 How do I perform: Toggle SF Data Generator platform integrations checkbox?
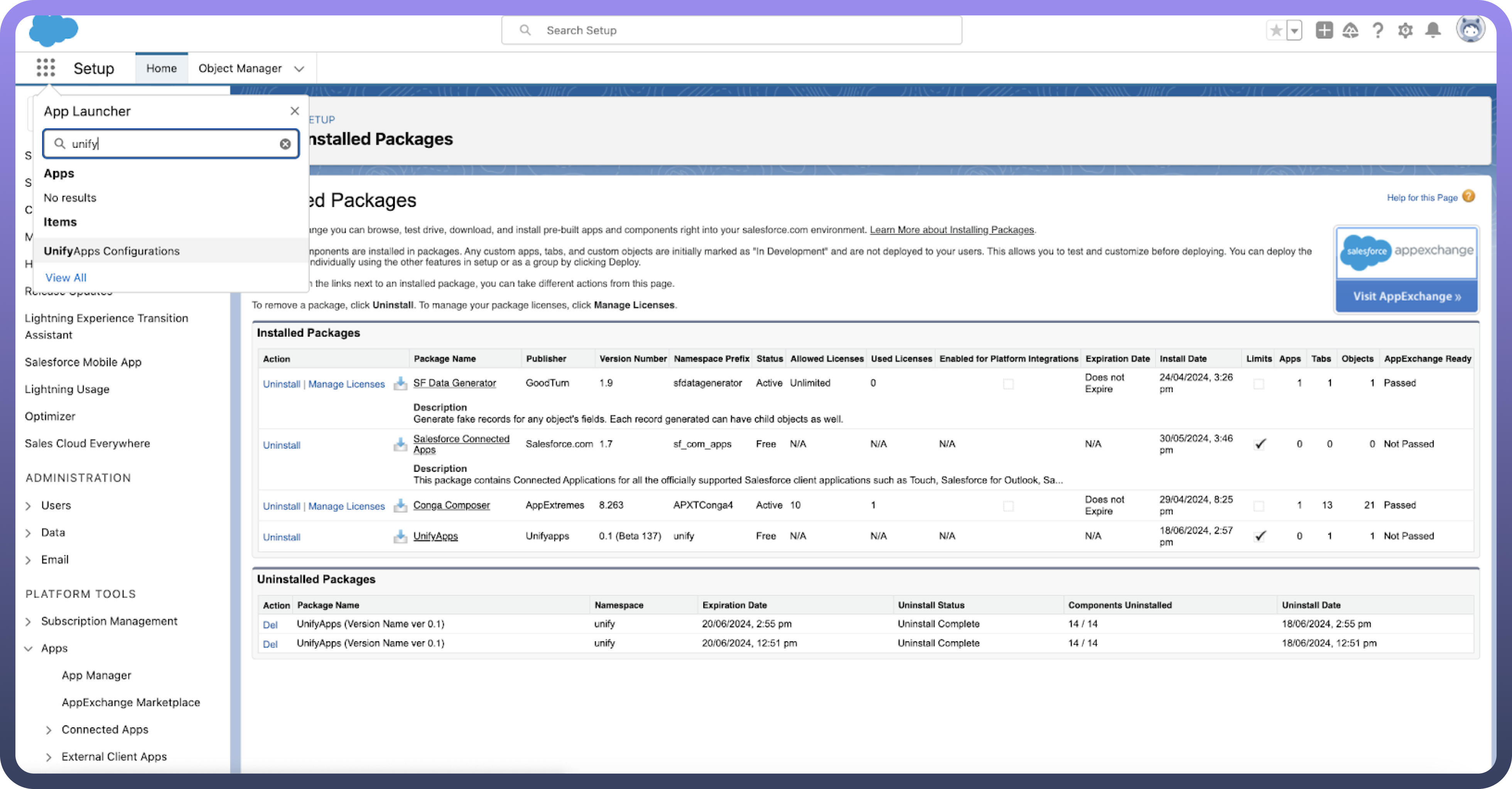(1008, 384)
